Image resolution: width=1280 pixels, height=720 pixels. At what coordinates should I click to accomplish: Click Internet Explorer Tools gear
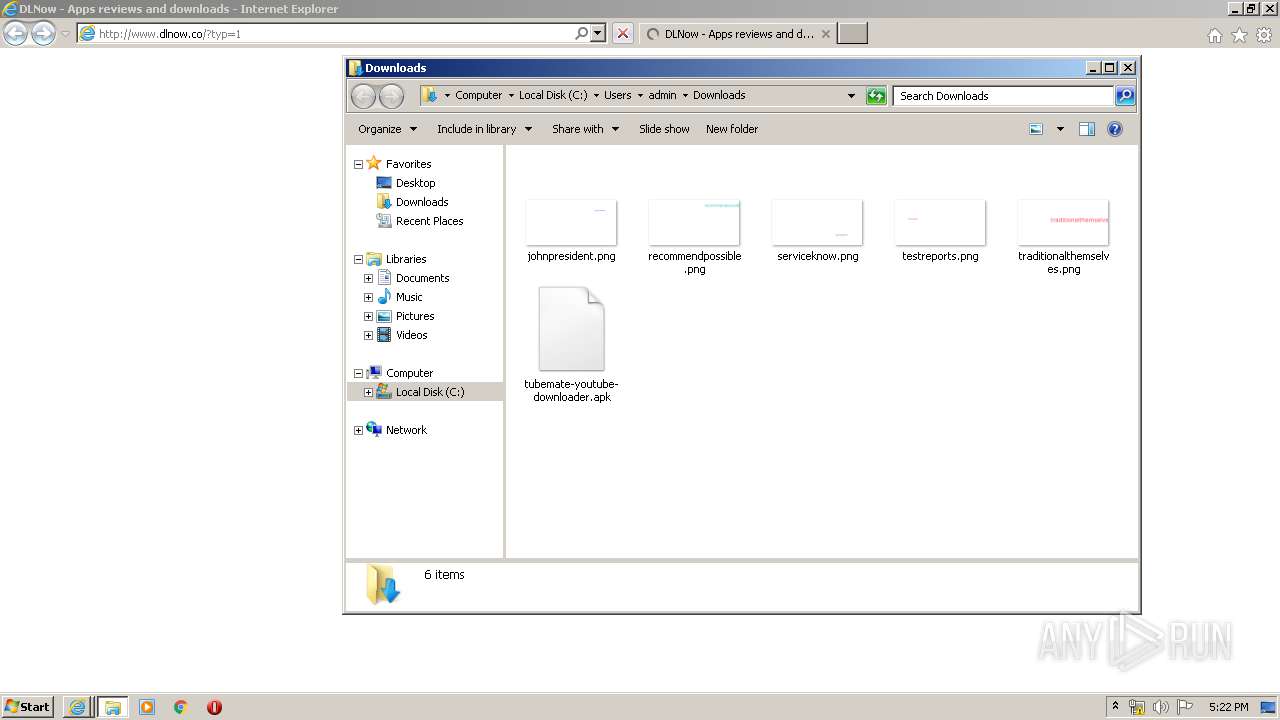point(1264,35)
